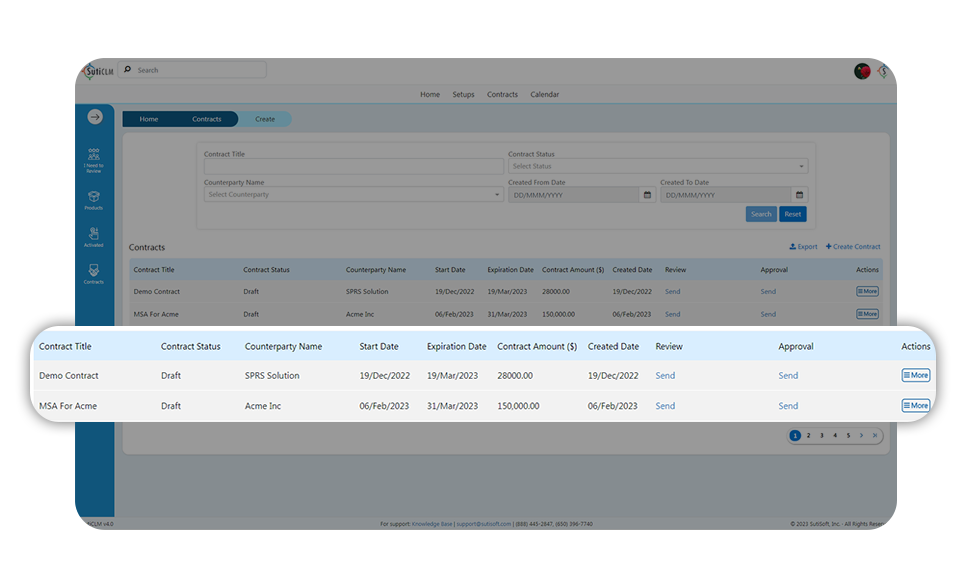Click the Create Contract link
Screen dimensions: 966x578
(853, 247)
